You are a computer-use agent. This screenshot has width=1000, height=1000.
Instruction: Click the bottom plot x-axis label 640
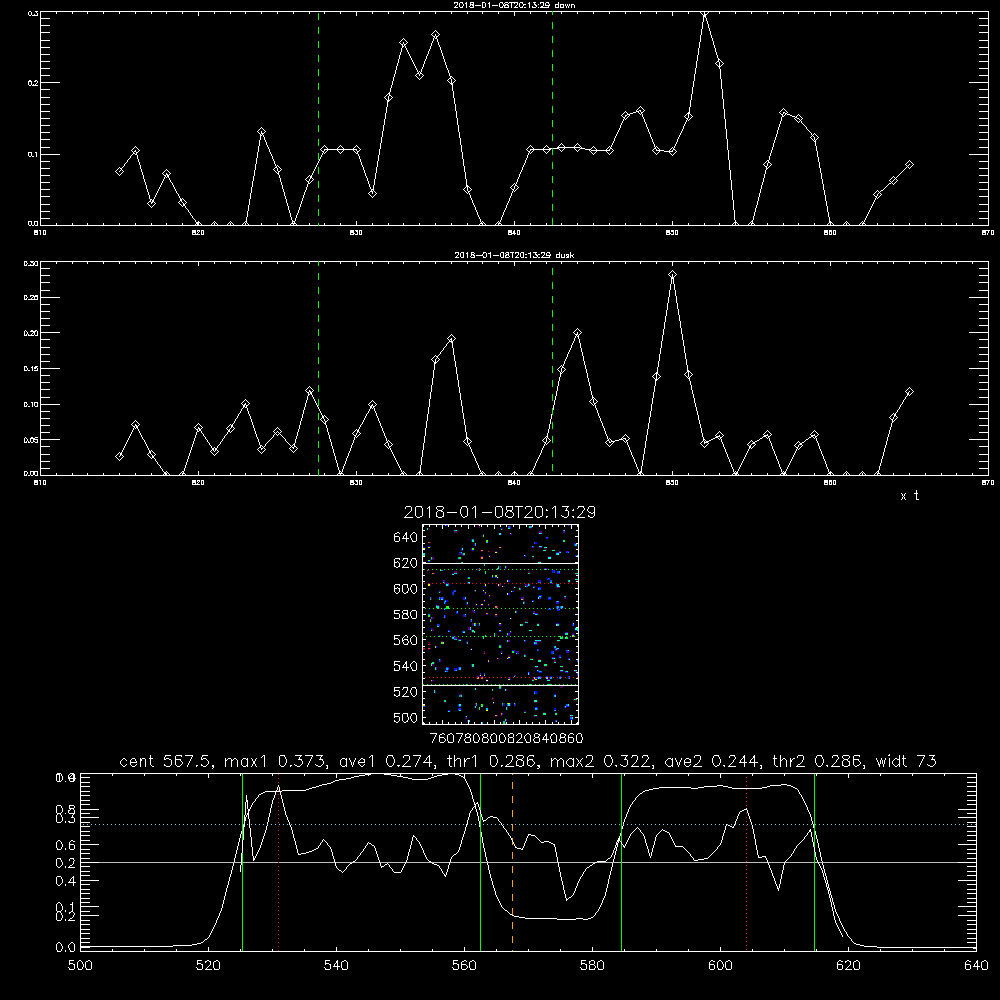tap(976, 965)
